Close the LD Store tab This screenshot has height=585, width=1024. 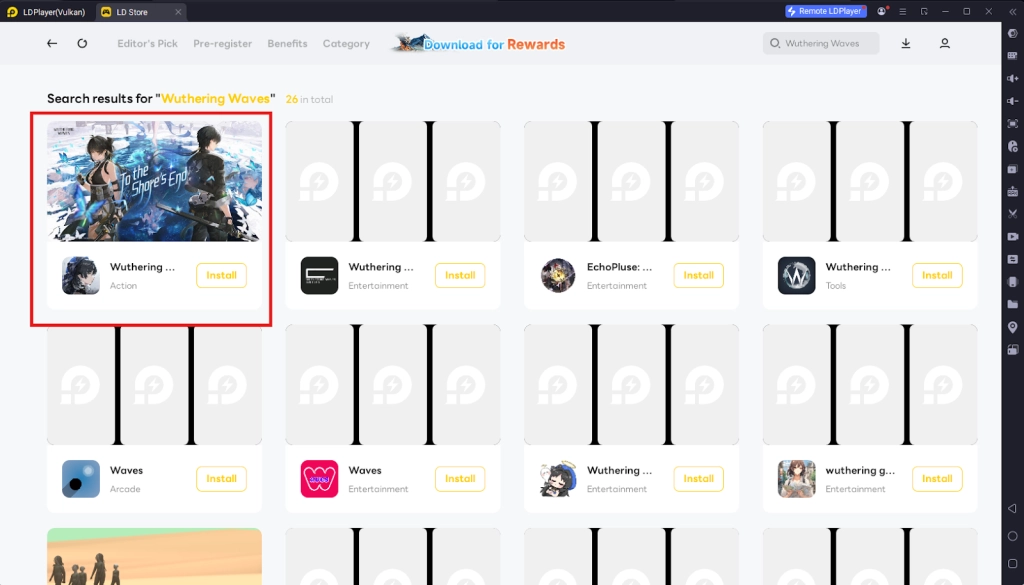pyautogui.click(x=178, y=12)
